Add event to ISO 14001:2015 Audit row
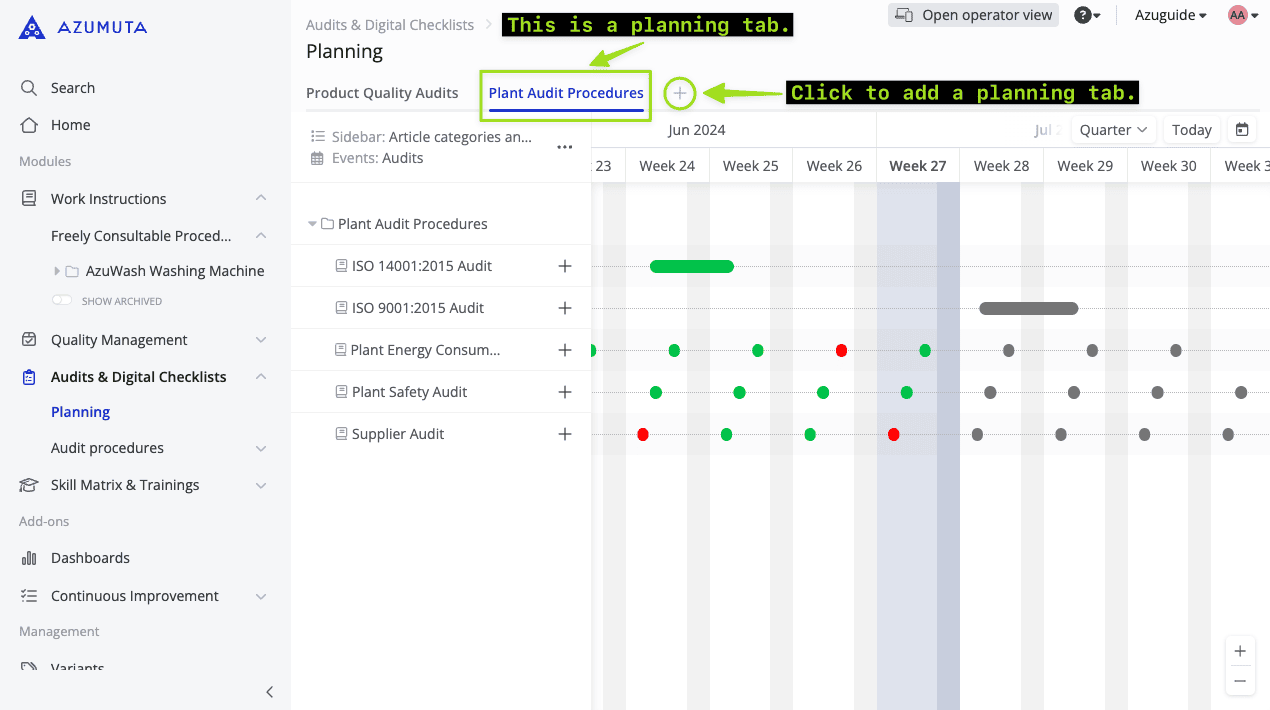The width and height of the screenshot is (1270, 710). click(565, 266)
